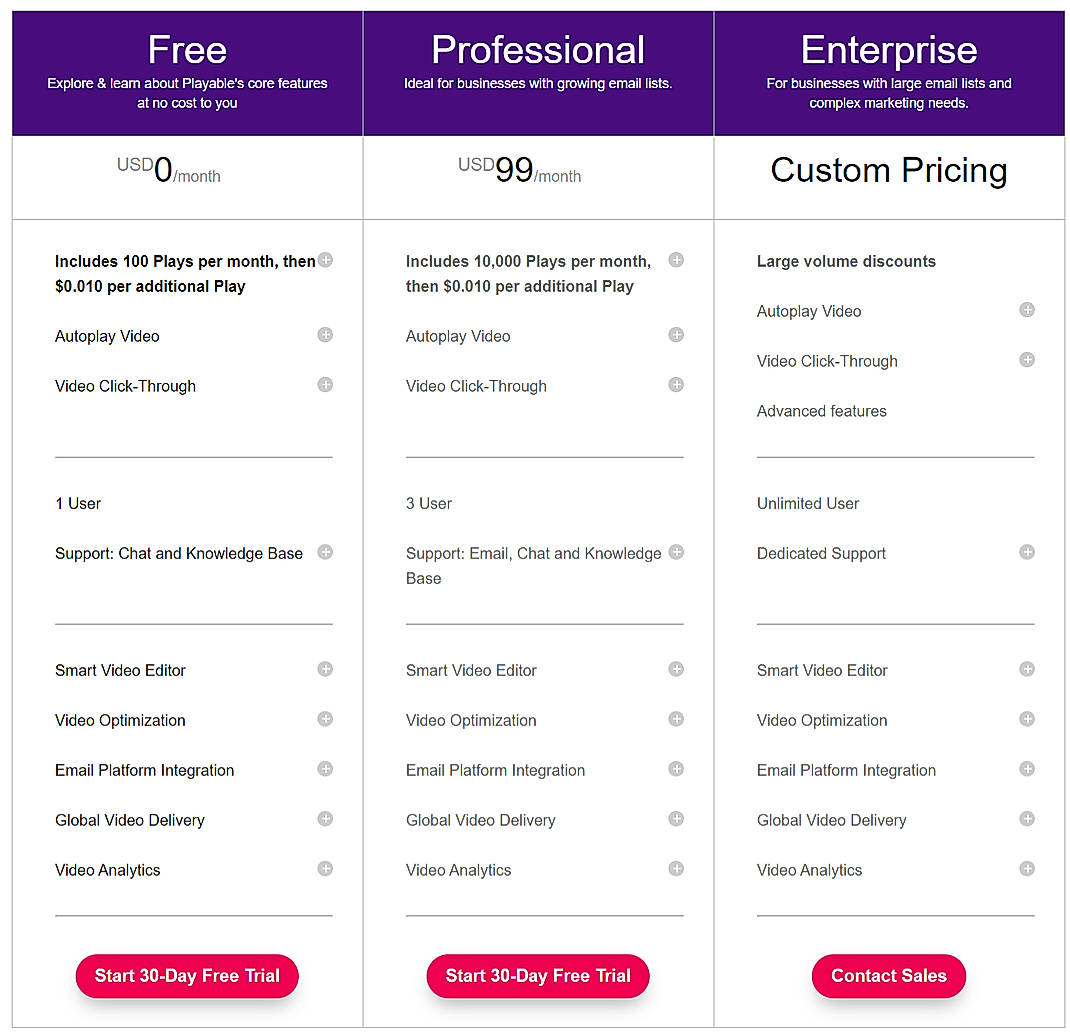
Task: Click Contact Sales for Enterprise pricing
Action: coord(888,976)
